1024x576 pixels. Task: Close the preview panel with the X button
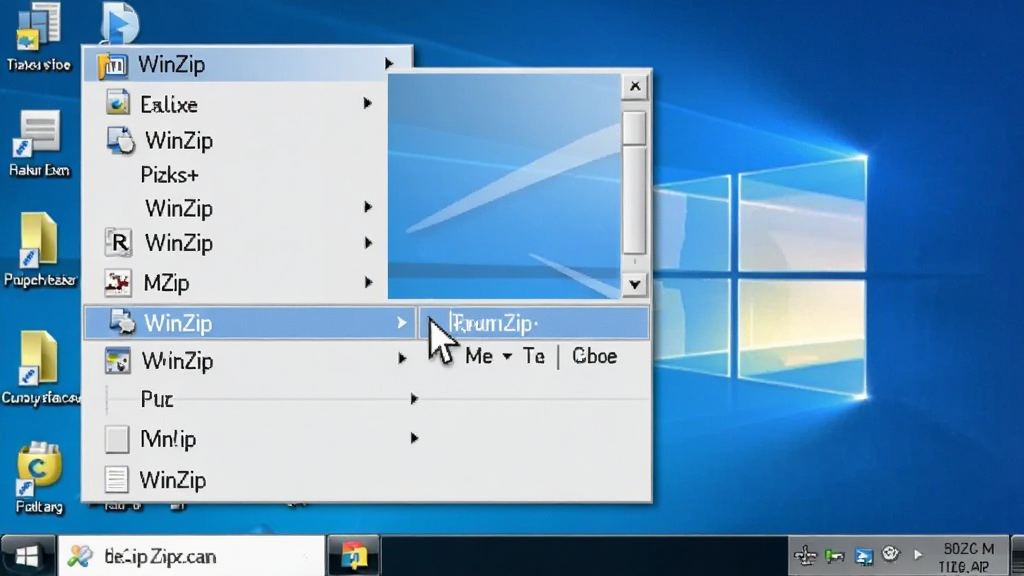pyautogui.click(x=635, y=86)
